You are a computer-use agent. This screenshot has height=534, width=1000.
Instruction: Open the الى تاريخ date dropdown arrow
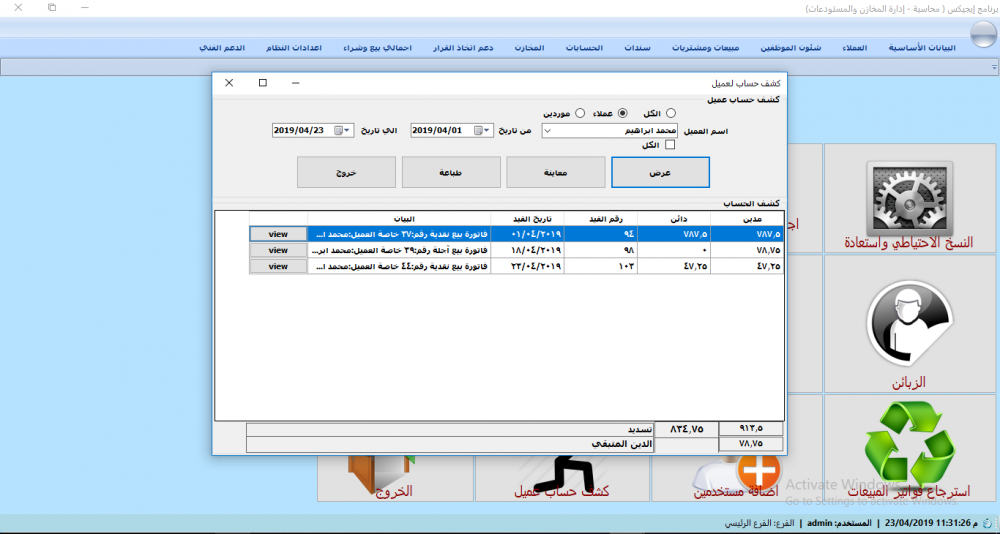coord(348,130)
